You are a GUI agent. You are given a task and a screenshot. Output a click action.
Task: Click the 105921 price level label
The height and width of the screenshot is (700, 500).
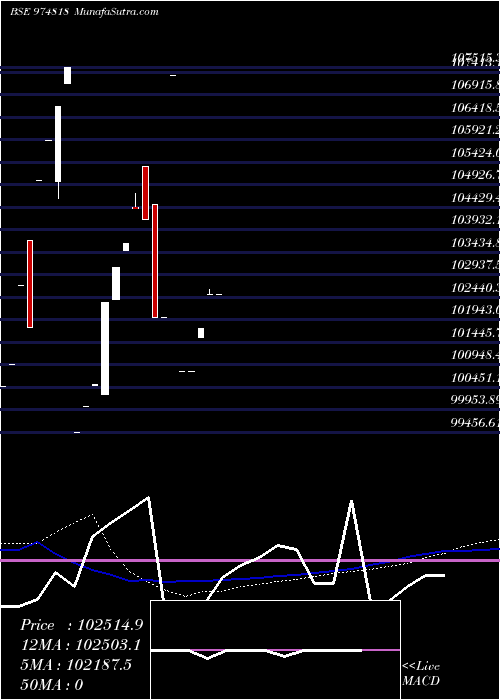475,129
